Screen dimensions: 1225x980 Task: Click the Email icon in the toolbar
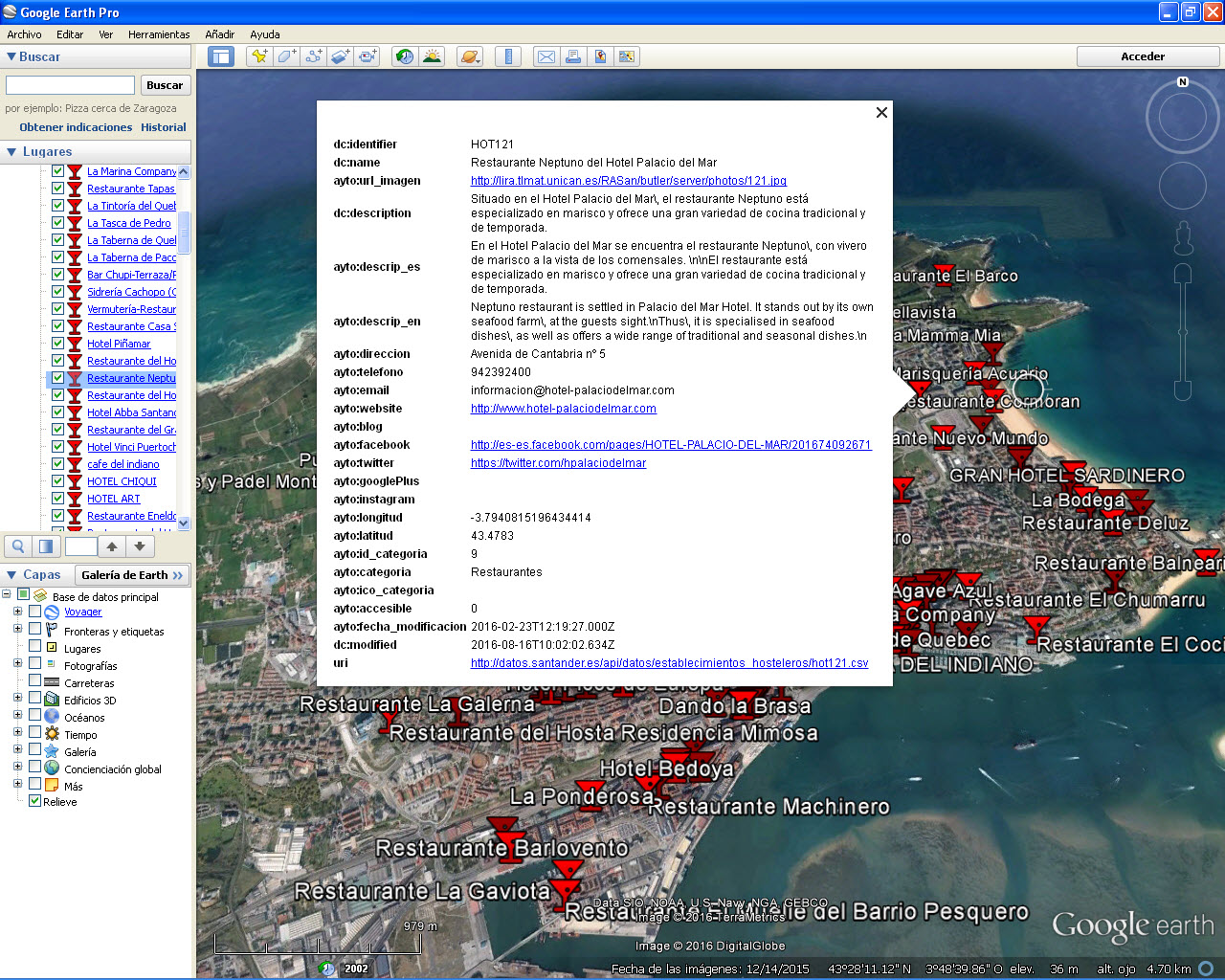546,56
